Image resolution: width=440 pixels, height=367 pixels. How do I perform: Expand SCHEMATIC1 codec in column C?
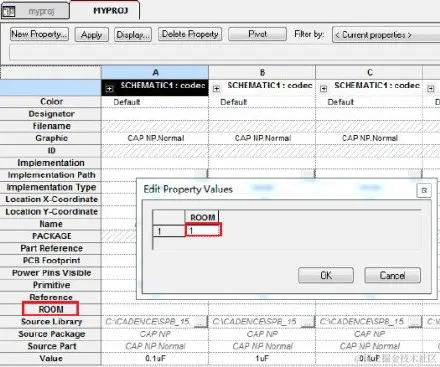pyautogui.click(x=323, y=89)
